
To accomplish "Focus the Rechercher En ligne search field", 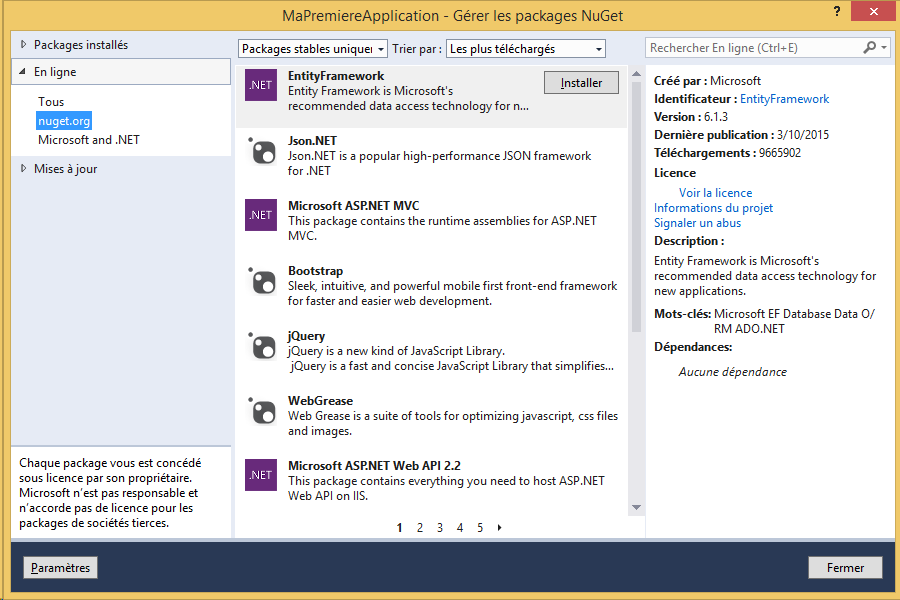I will pyautogui.click(x=755, y=48).
